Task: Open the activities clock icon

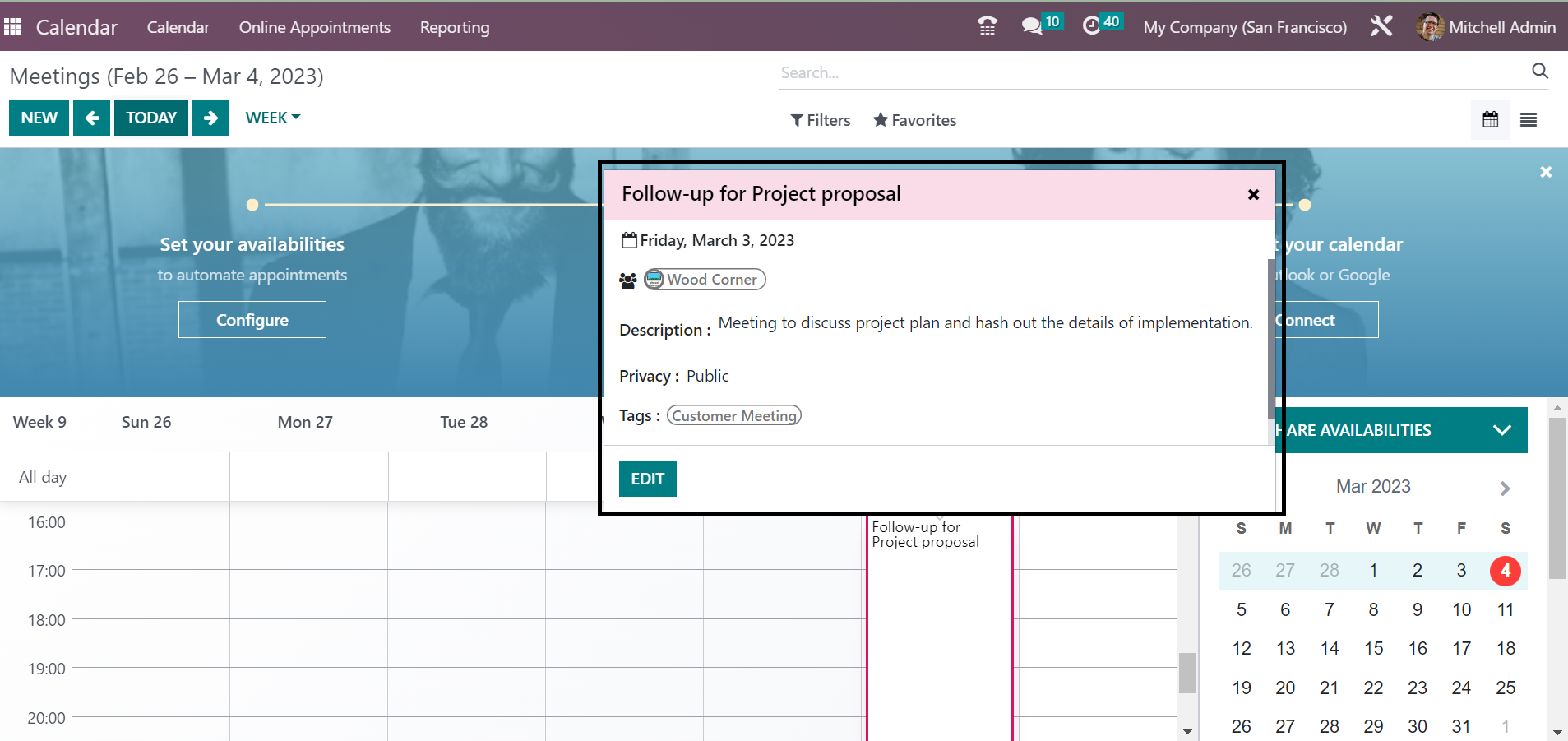Action: pyautogui.click(x=1091, y=26)
